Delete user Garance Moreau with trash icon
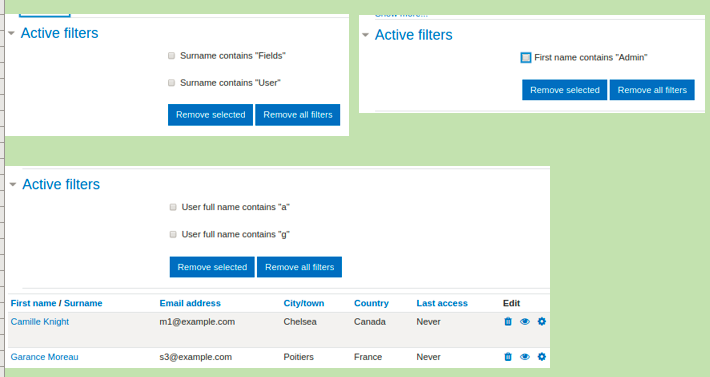Viewport: 710px width, 377px height. (x=508, y=357)
